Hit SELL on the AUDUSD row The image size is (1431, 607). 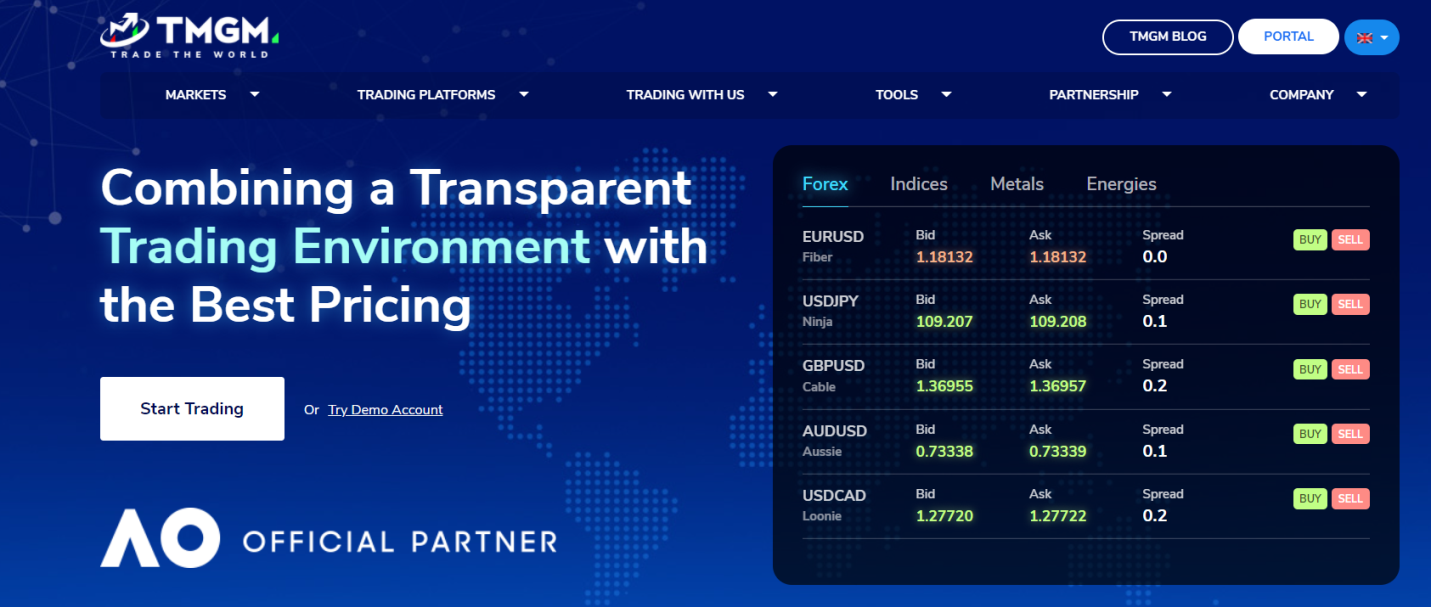(1350, 434)
